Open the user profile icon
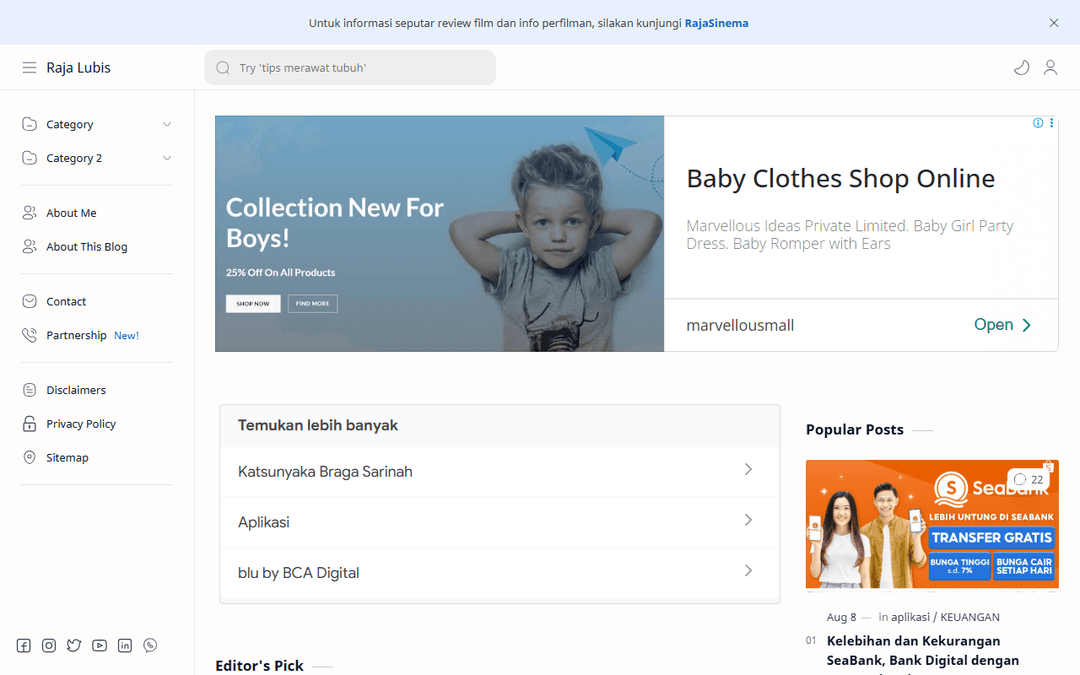Image resolution: width=1080 pixels, height=675 pixels. (1050, 68)
